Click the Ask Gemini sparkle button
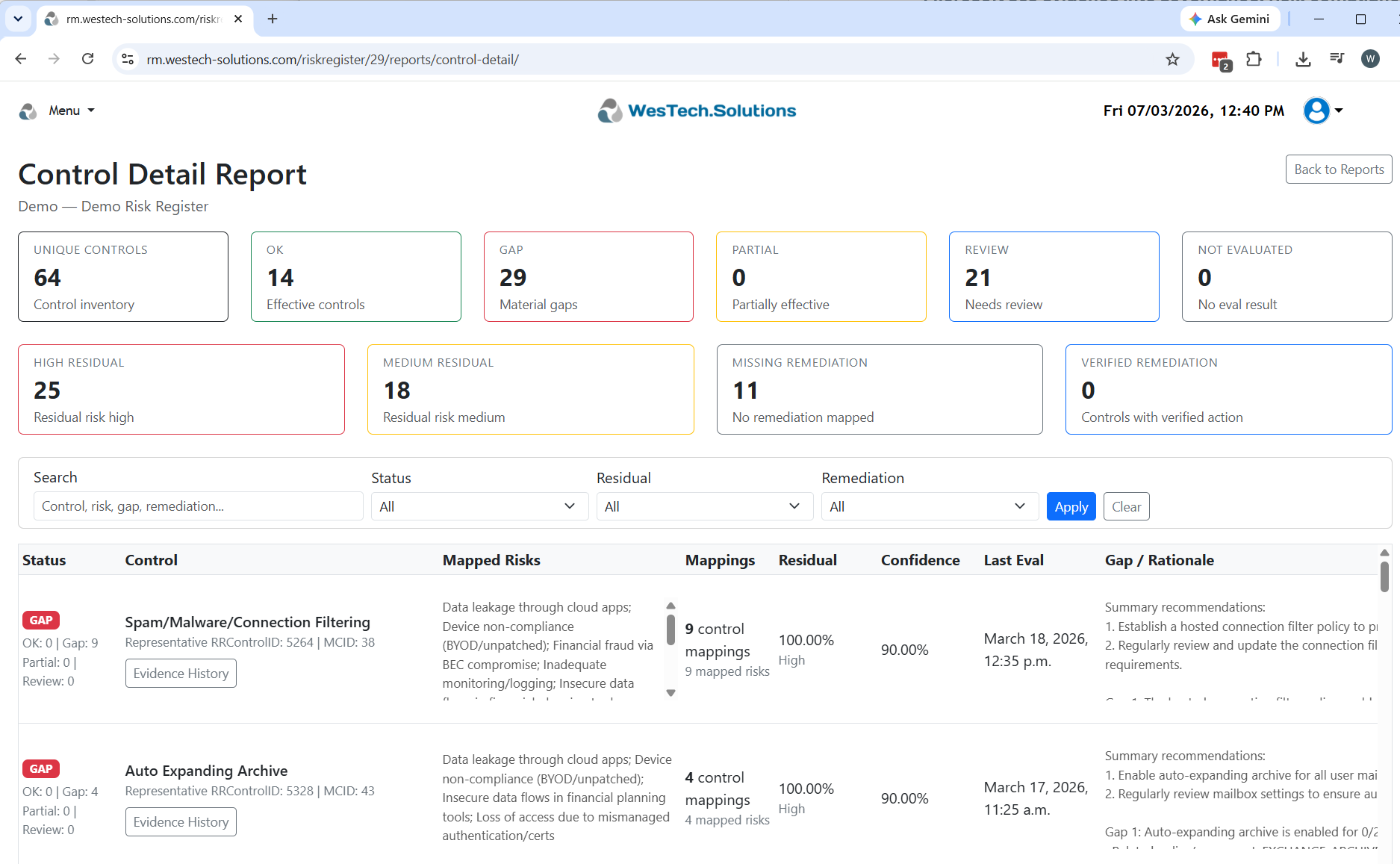1400x864 pixels. point(1230,19)
